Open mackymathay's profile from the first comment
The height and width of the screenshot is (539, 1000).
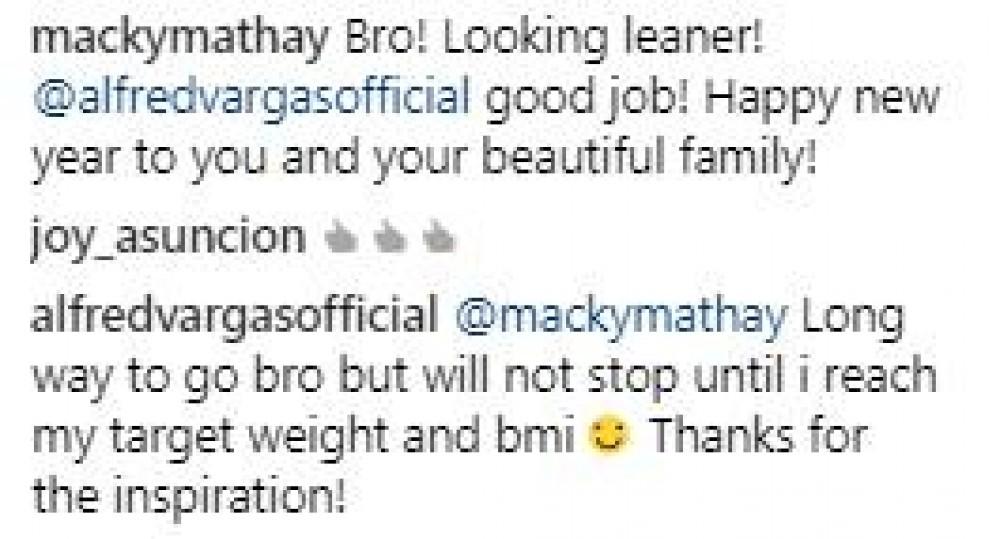179,40
